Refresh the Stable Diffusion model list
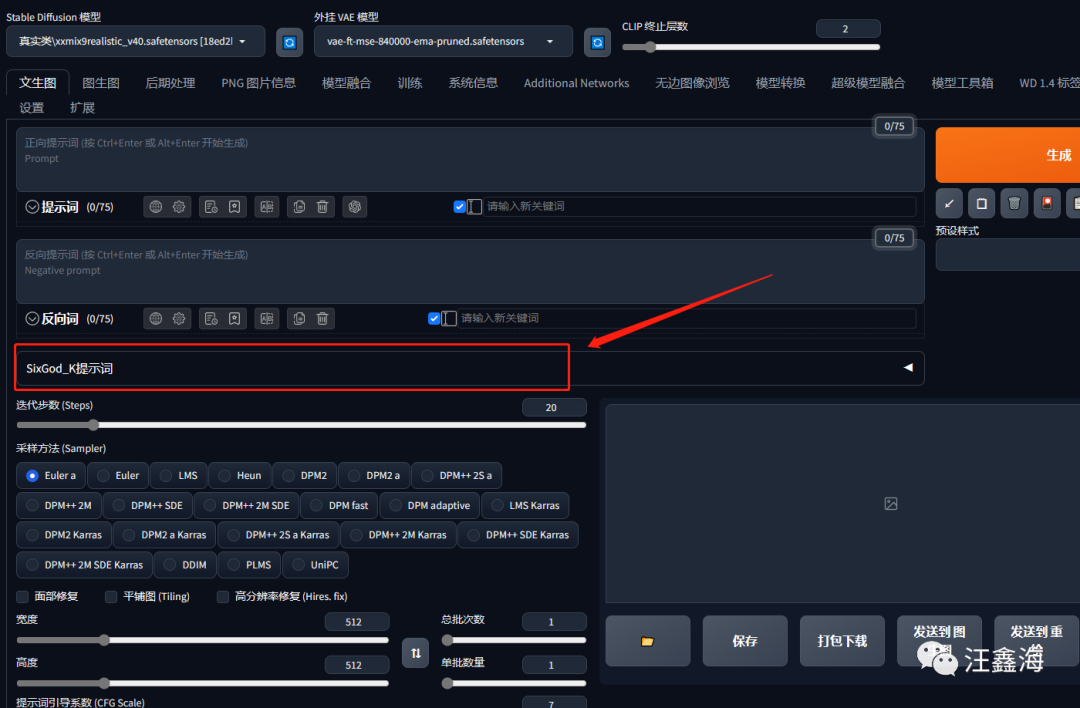Screen dimensions: 1080x708 point(290,43)
